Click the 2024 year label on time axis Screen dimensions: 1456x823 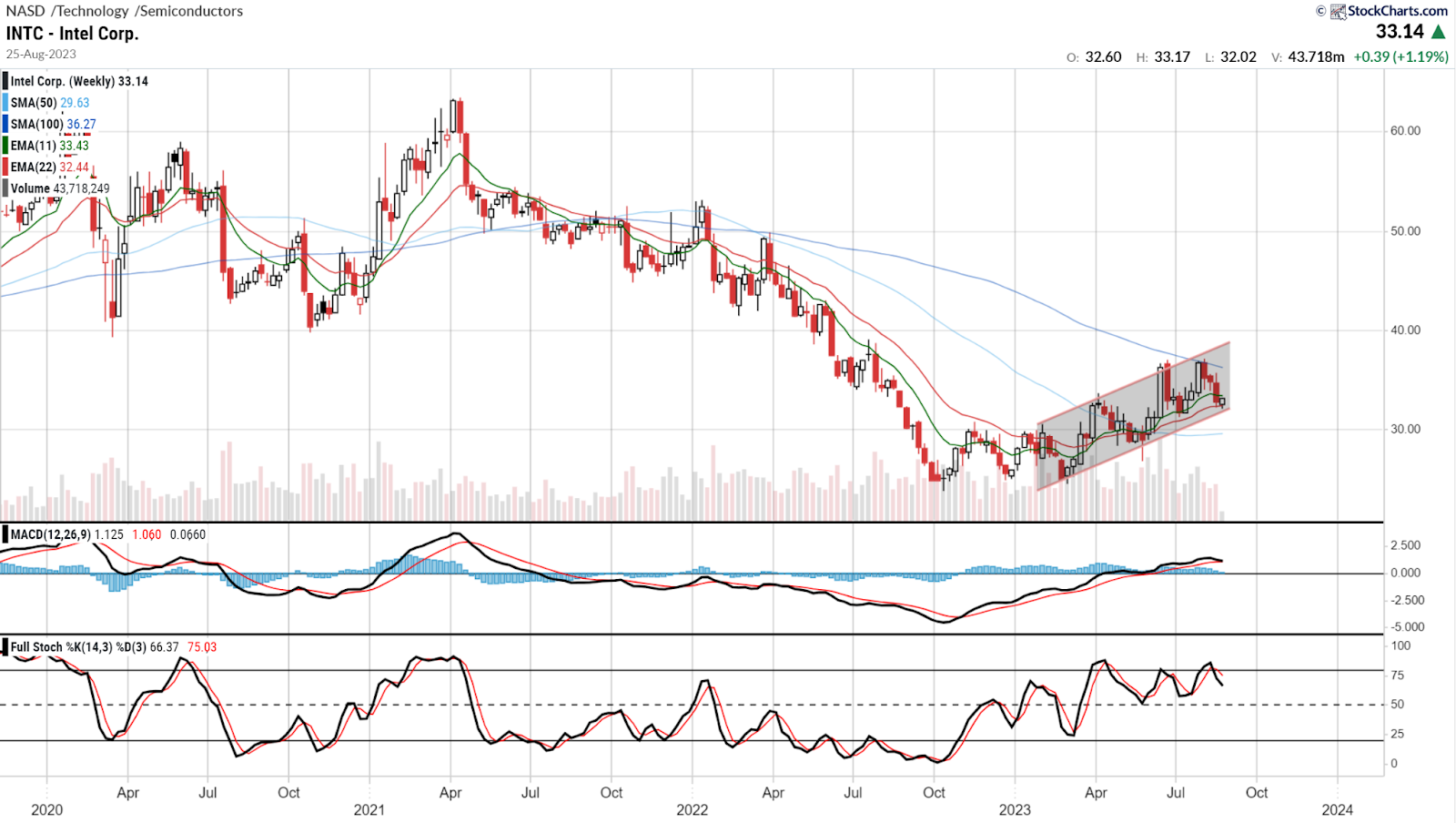pyautogui.click(x=1337, y=809)
